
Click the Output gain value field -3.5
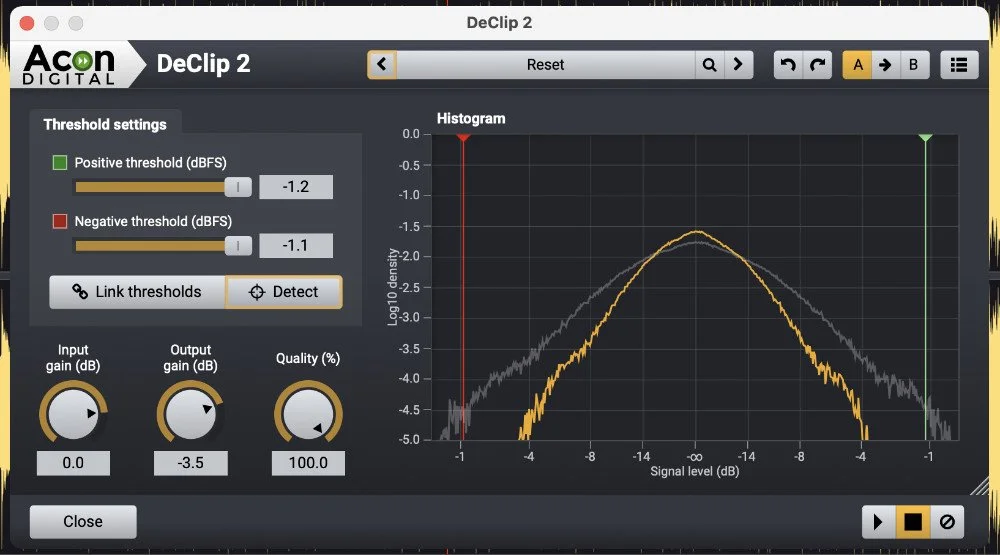pyautogui.click(x=191, y=463)
